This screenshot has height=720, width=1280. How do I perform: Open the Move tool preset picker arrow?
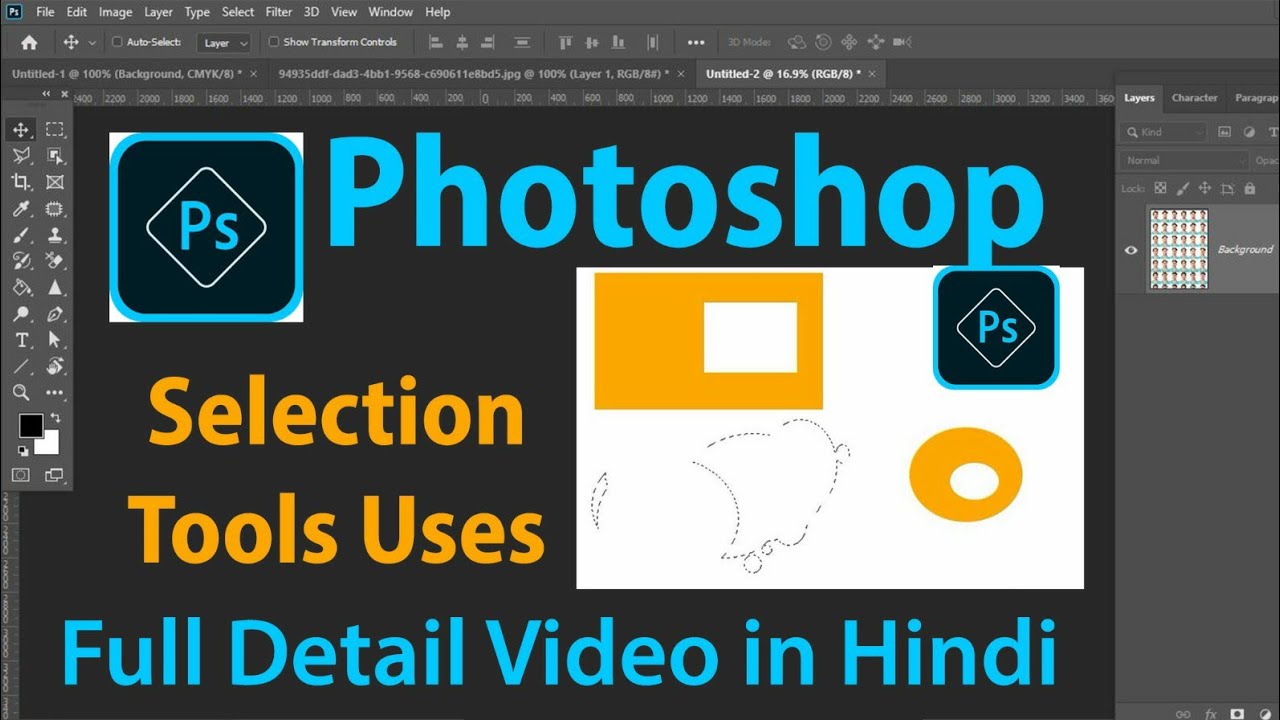point(93,43)
